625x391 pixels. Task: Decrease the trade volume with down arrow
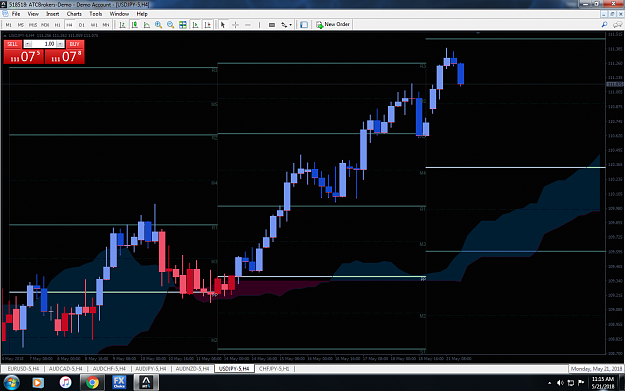[x=28, y=44]
